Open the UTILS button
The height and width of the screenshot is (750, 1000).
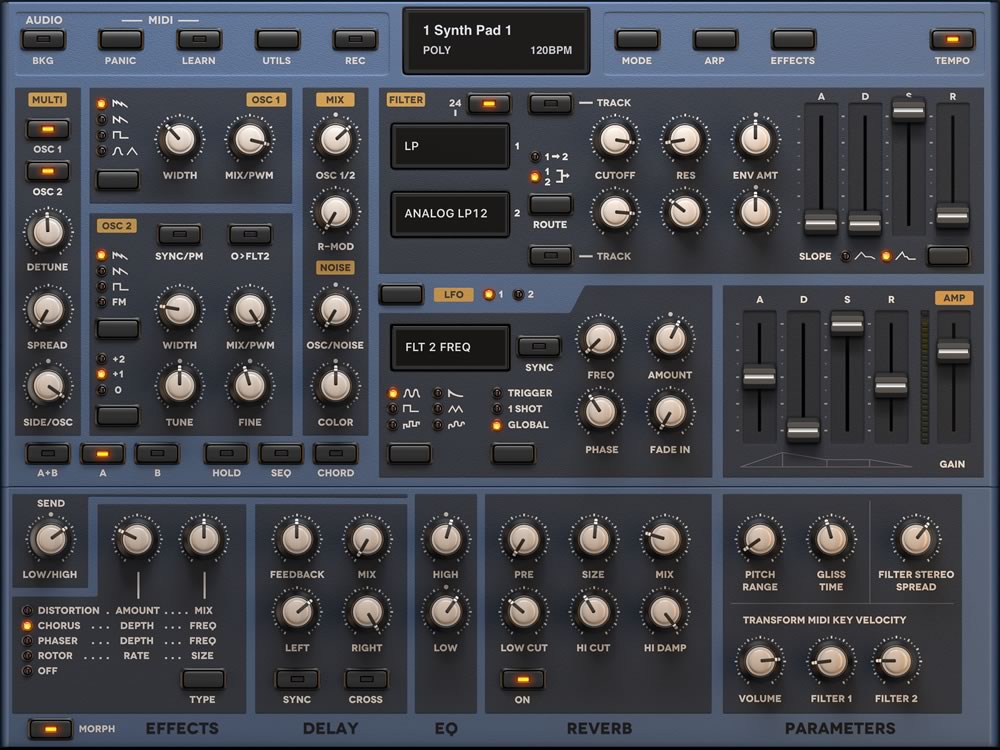277,40
